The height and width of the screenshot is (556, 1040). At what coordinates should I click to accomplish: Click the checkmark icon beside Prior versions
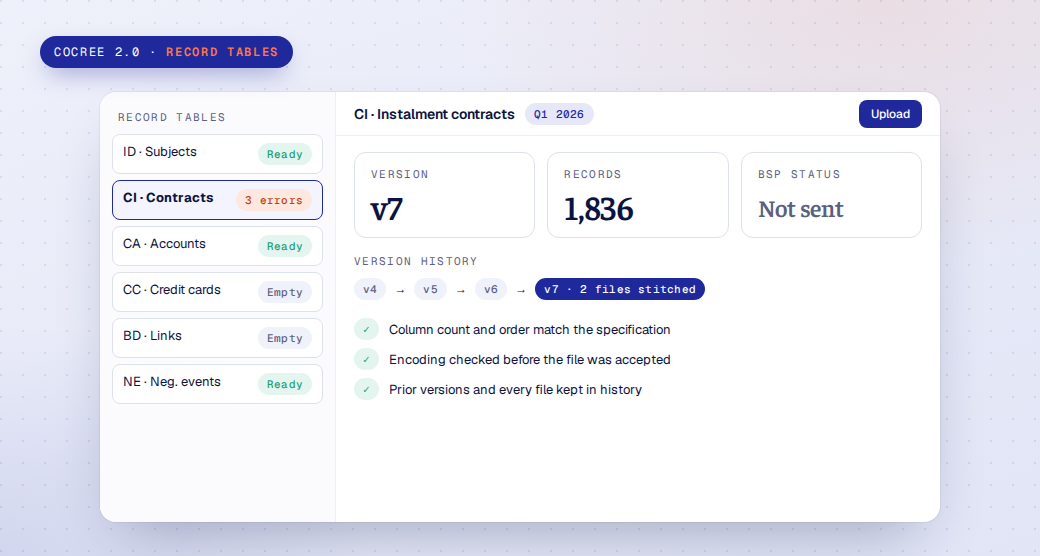(366, 389)
